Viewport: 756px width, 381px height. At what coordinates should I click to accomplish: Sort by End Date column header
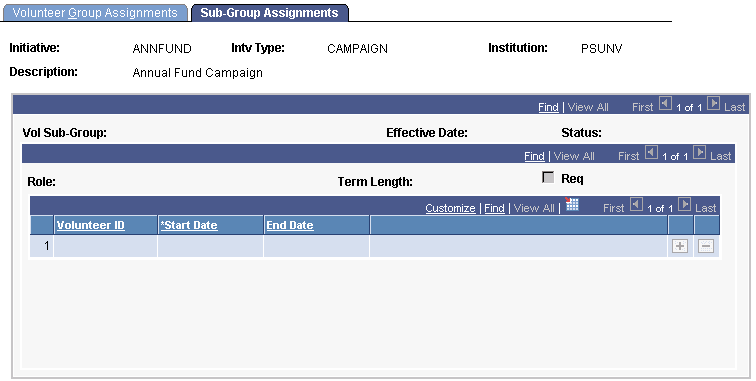tap(290, 225)
